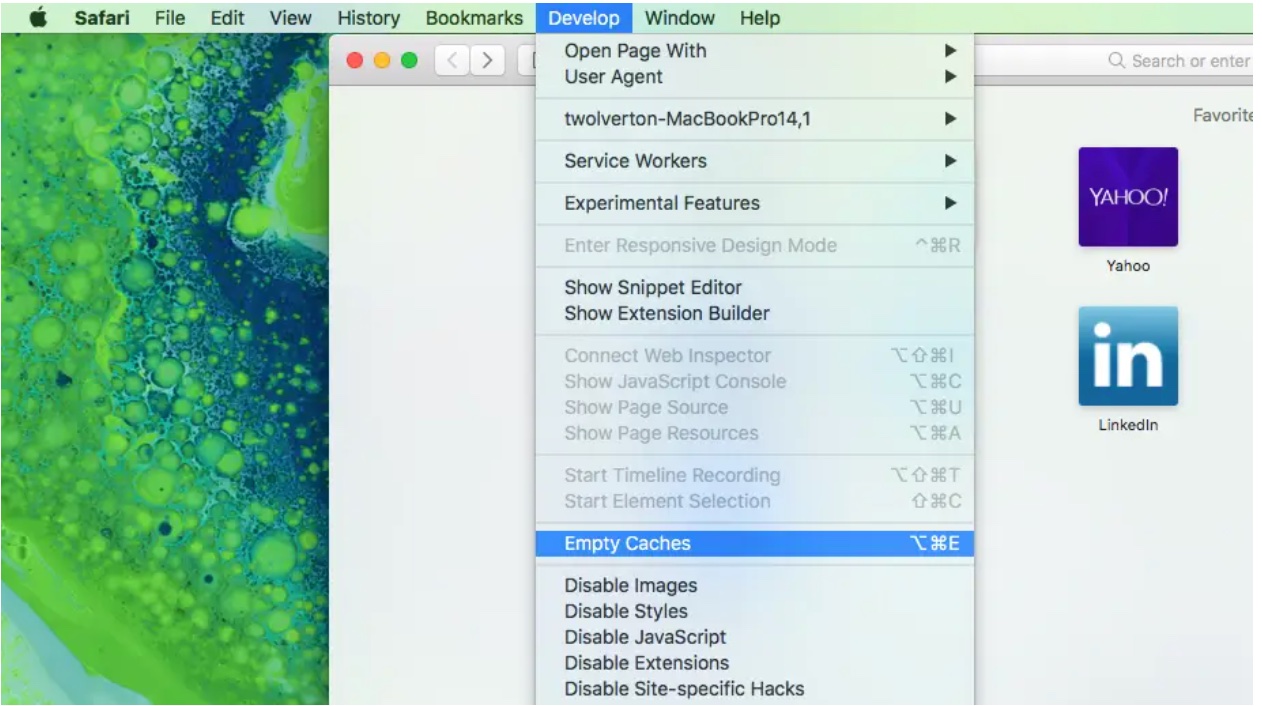Toggle Disable Images option
Viewport: 1262px width, 706px height.
click(x=754, y=586)
